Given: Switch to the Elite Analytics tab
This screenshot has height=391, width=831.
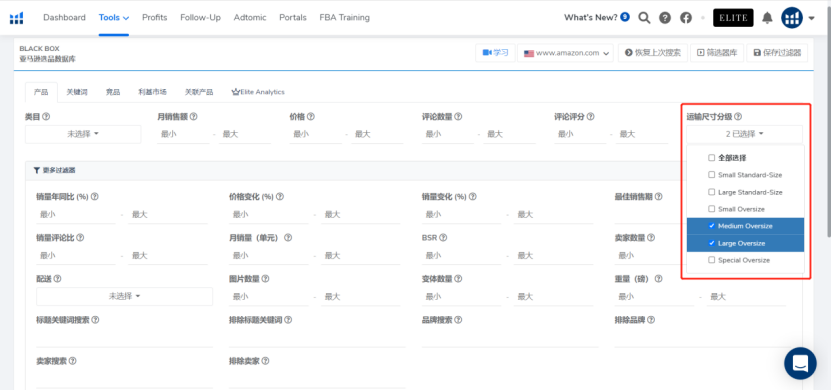Looking at the screenshot, I should click(x=258, y=92).
